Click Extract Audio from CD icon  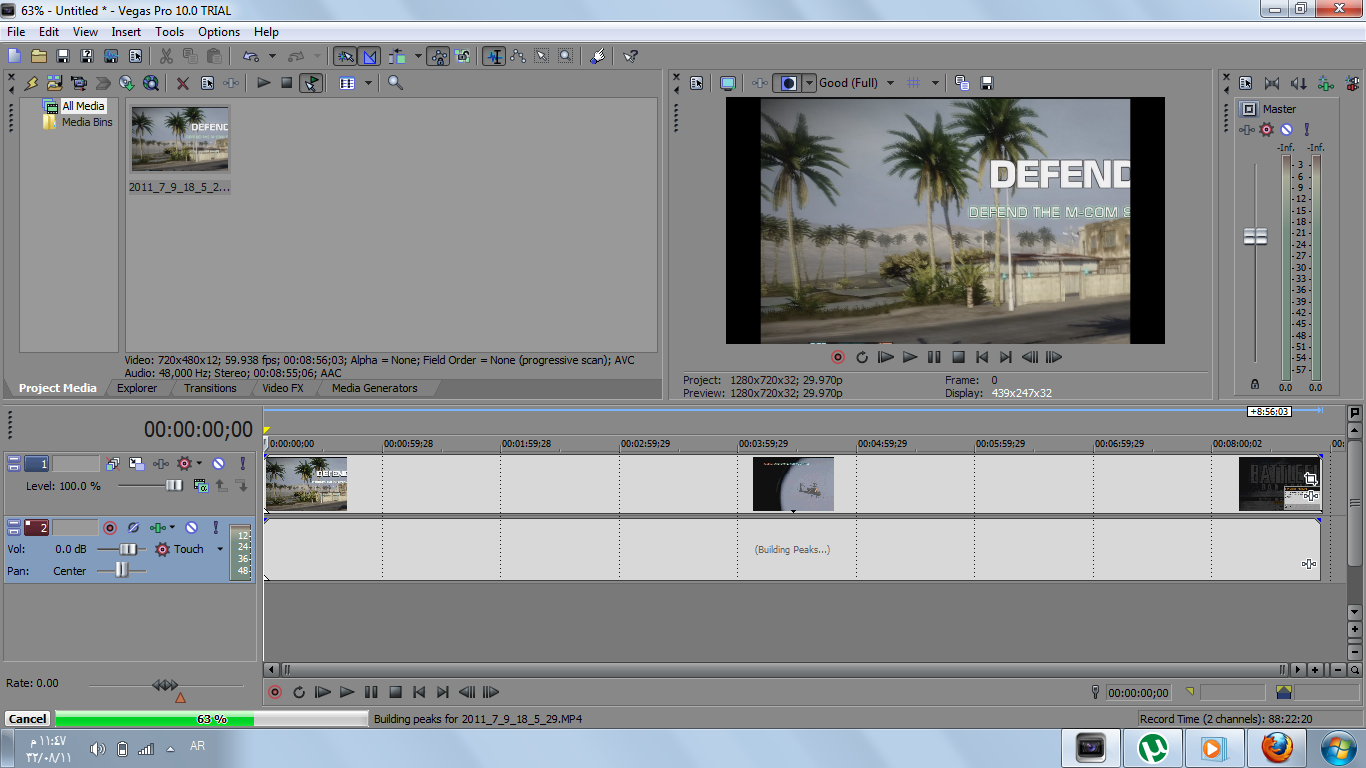tap(127, 83)
